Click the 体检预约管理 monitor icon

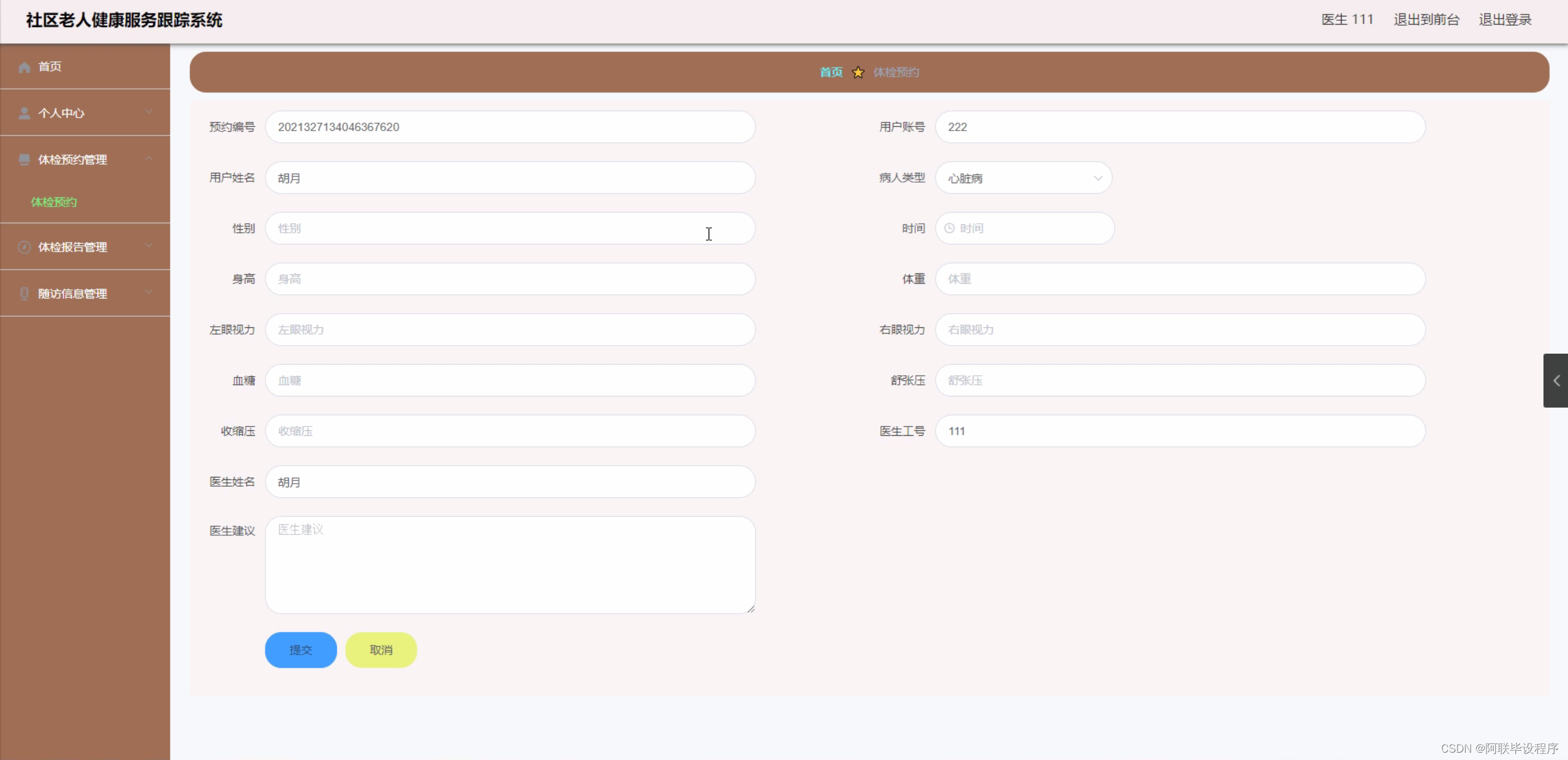24,160
